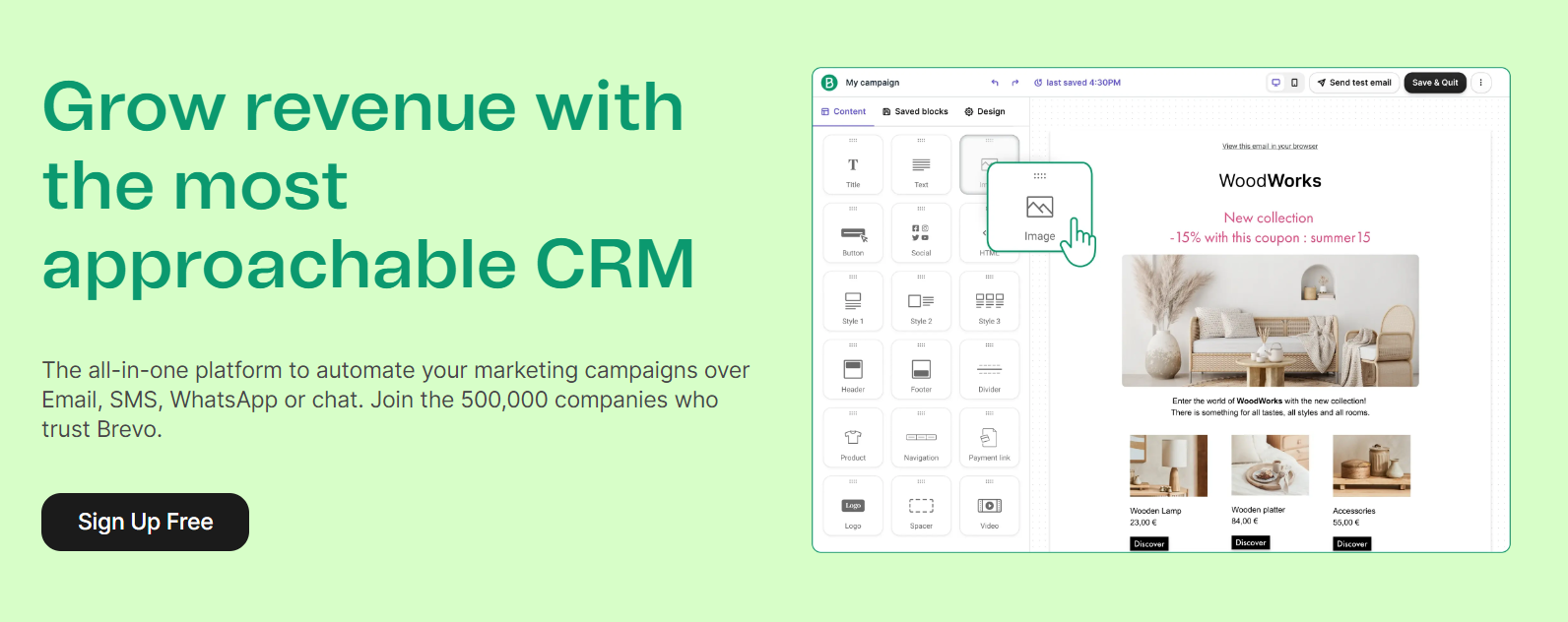This screenshot has width=1568, height=622.
Task: Click the Save & Quit button
Action: click(x=1435, y=83)
